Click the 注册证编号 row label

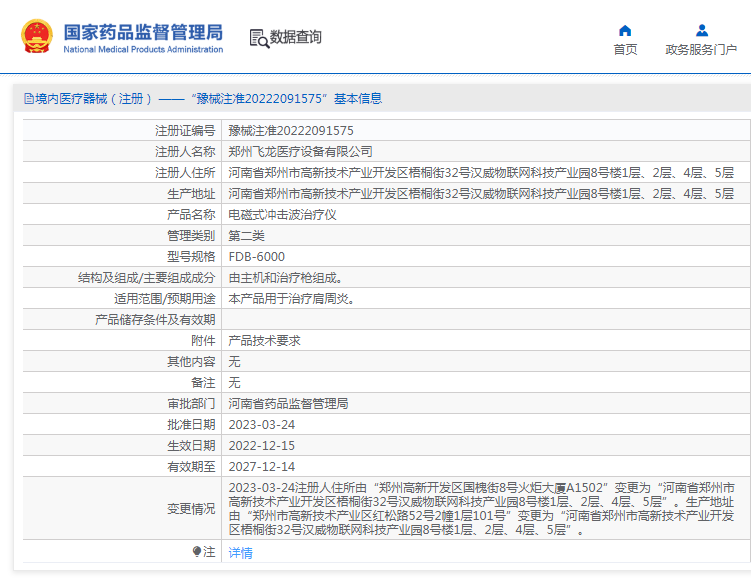coord(185,131)
